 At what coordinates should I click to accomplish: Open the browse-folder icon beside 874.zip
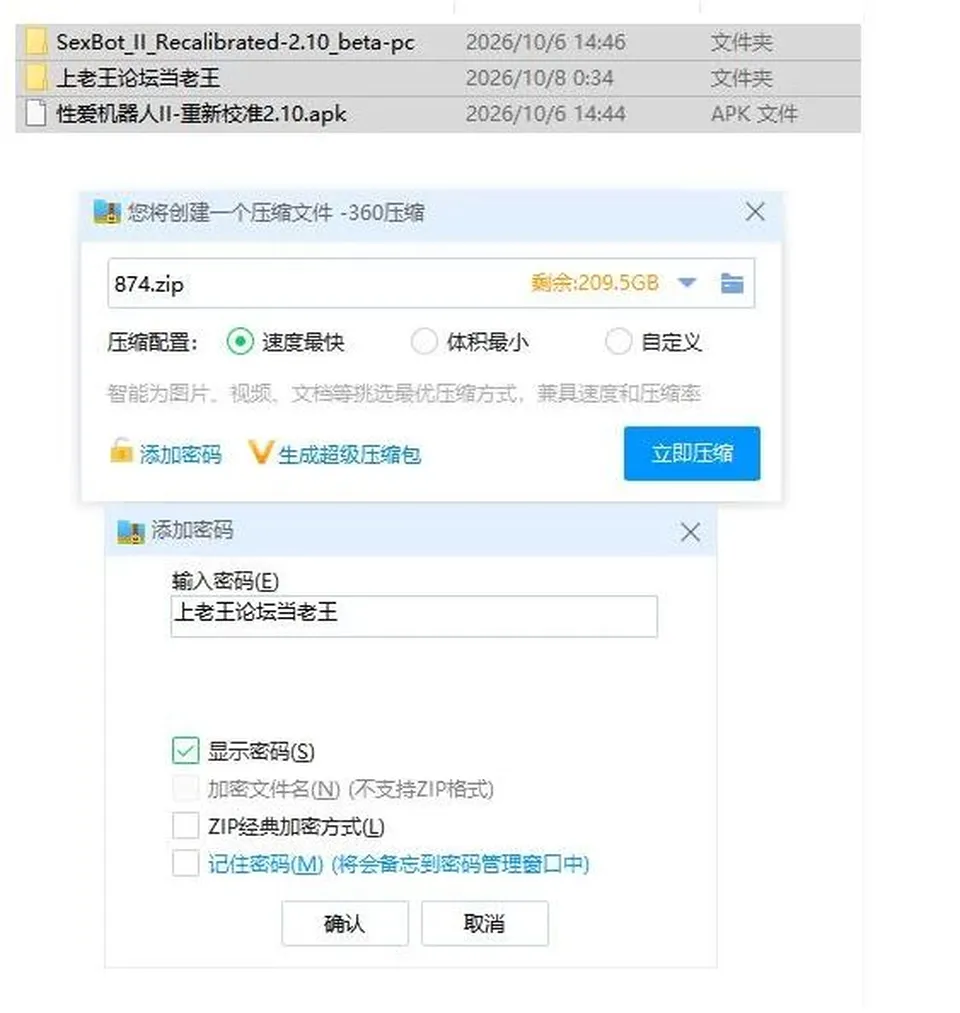(731, 283)
